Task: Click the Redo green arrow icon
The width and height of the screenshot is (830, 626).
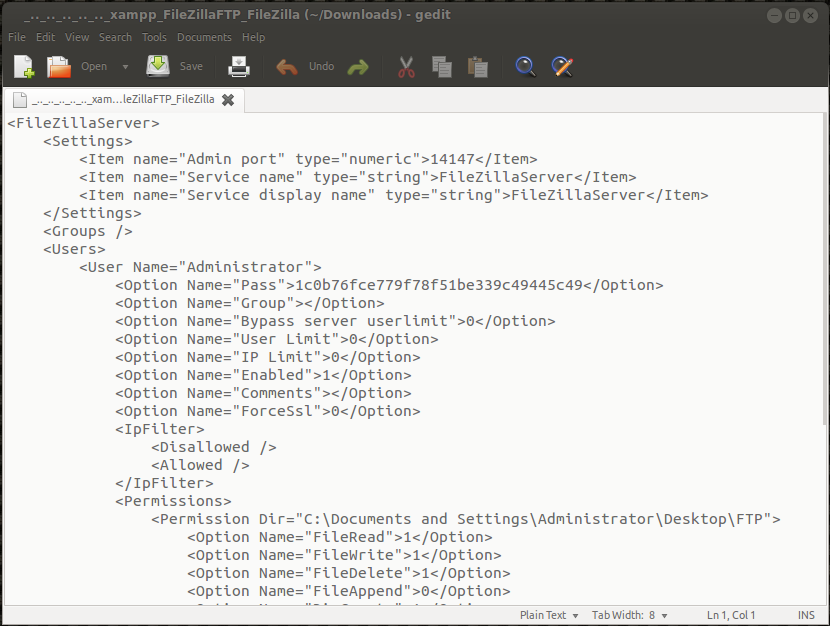Action: pos(358,67)
